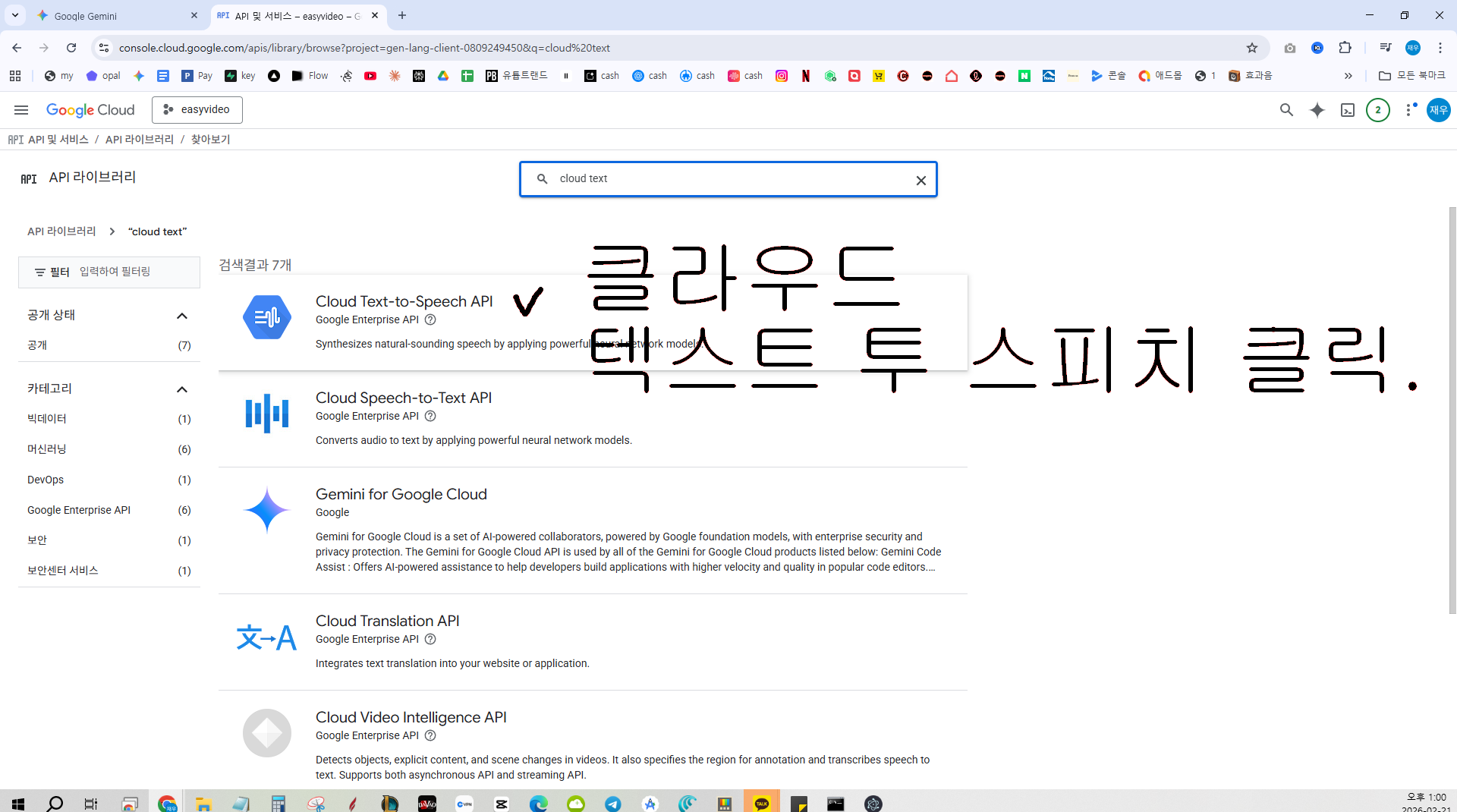Filter by 빅데이터 category
The width and height of the screenshot is (1457, 812).
pos(47,419)
